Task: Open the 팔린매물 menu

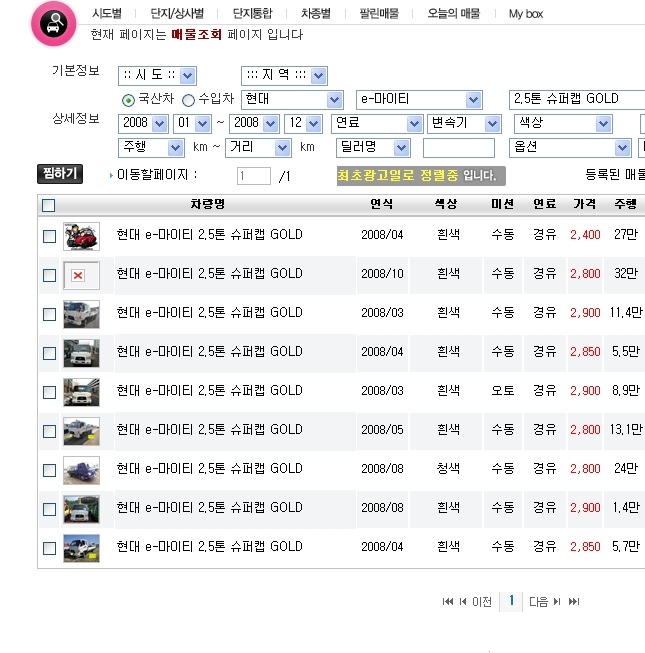Action: (379, 14)
